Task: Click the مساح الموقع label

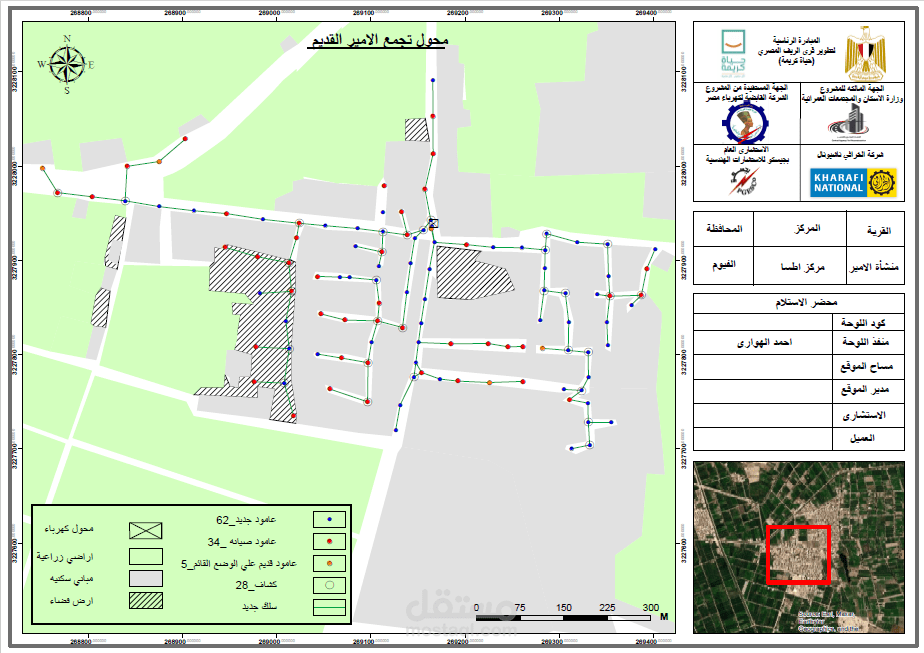Action: click(x=866, y=367)
